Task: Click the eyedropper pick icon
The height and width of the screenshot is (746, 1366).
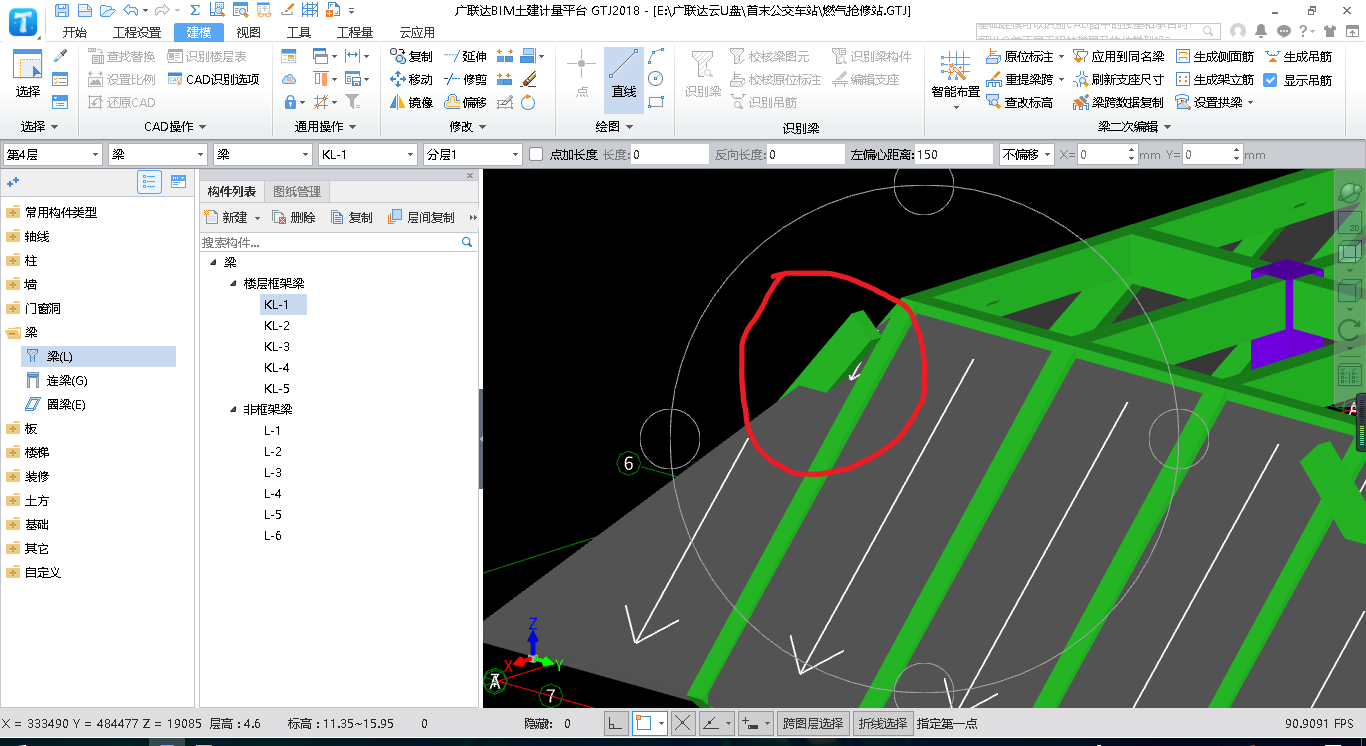Action: 60,56
